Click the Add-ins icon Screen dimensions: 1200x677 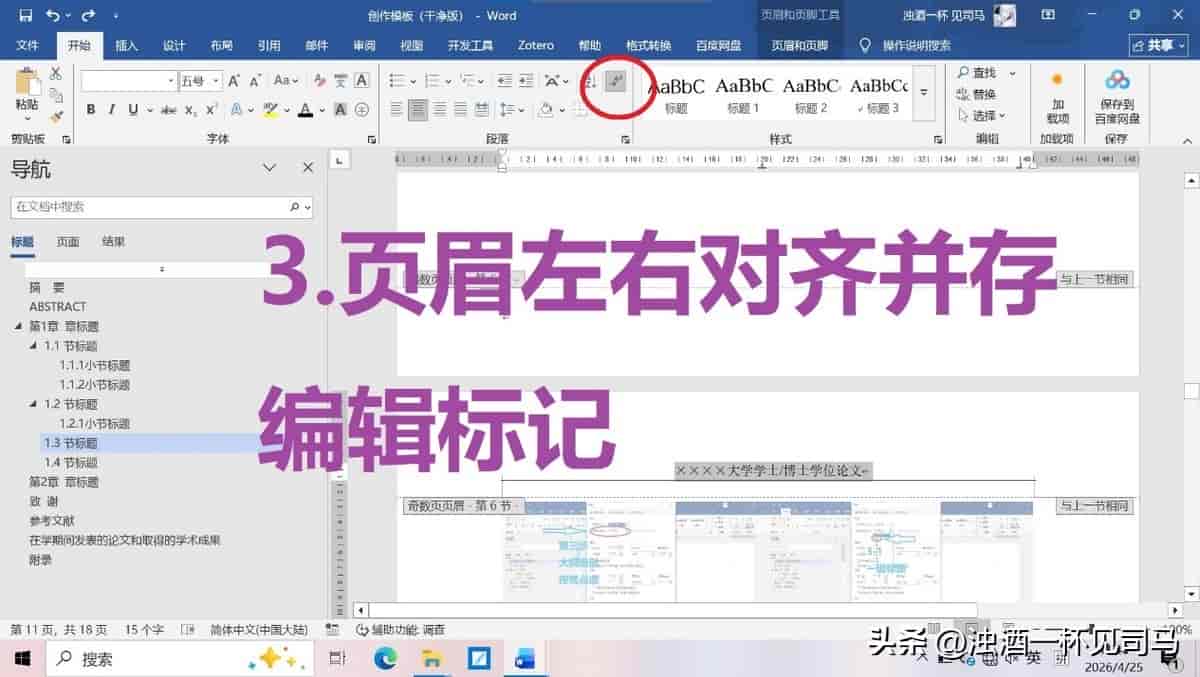pos(1057,79)
